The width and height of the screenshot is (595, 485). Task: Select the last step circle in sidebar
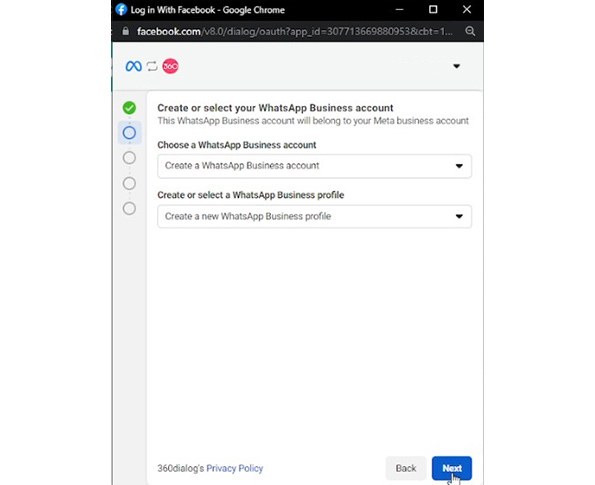pos(129,208)
